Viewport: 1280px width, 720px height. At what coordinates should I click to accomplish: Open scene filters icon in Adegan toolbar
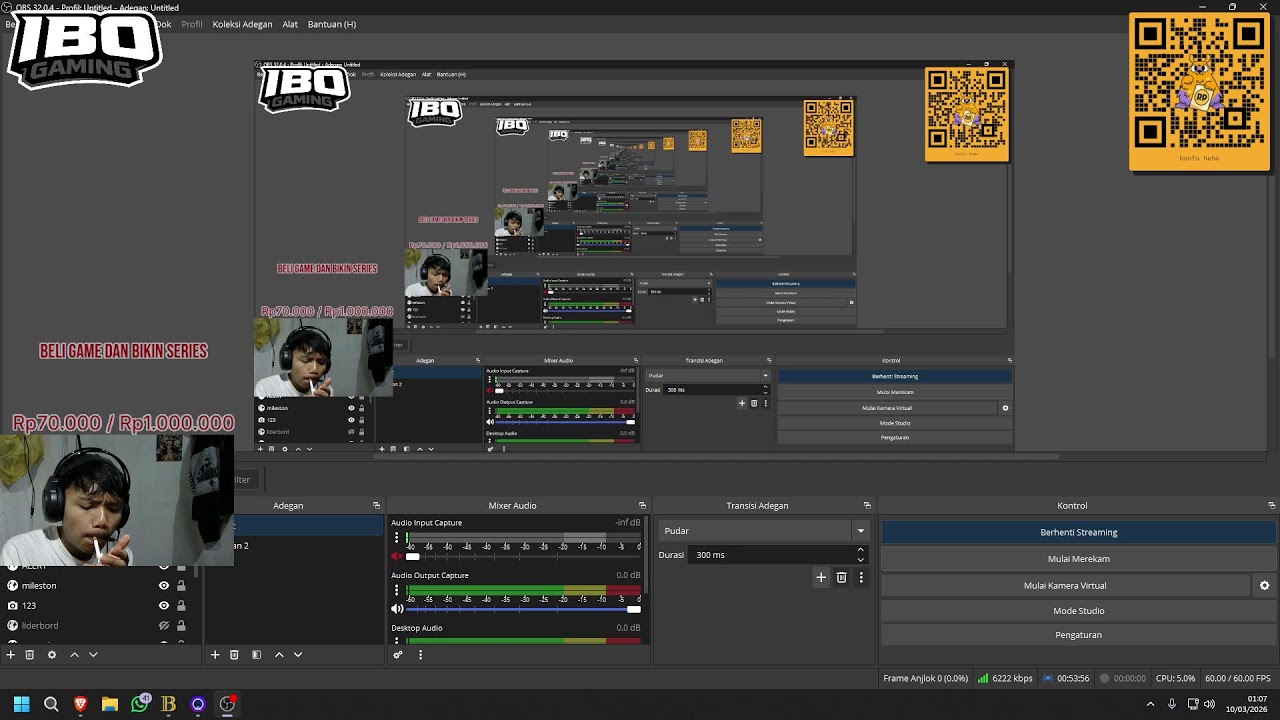(256, 654)
